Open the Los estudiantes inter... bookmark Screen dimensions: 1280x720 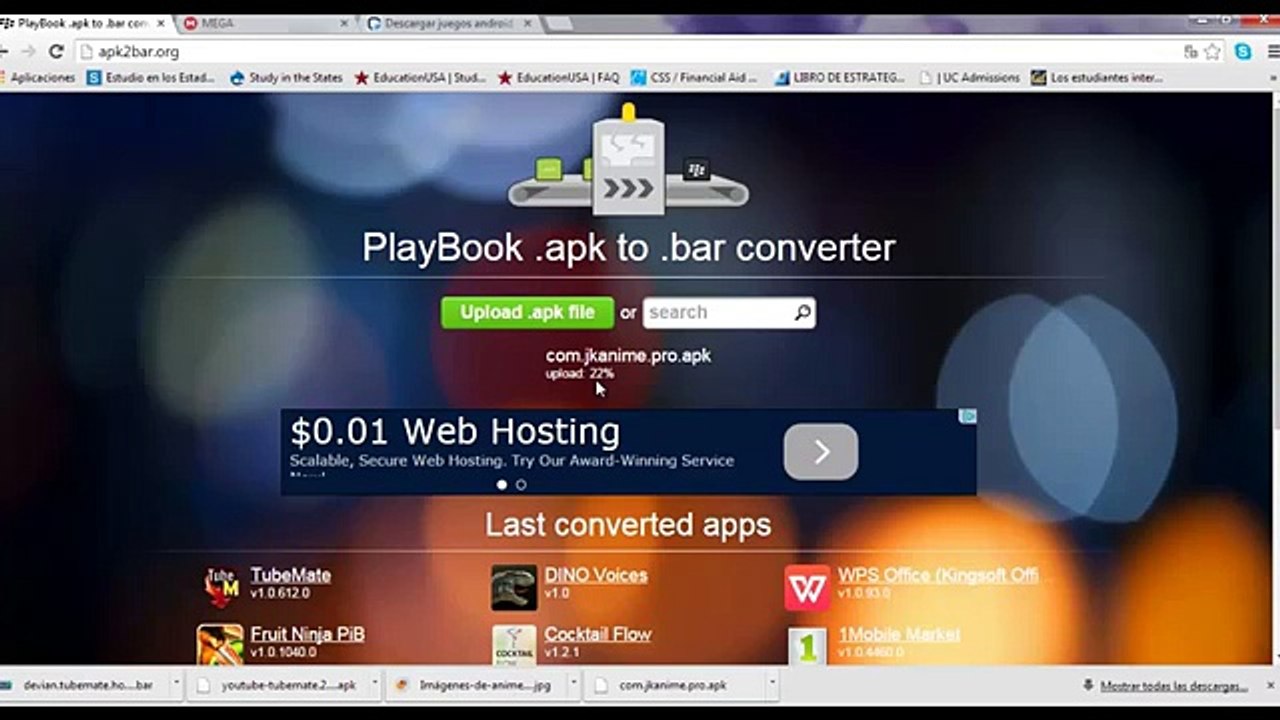click(x=1097, y=78)
